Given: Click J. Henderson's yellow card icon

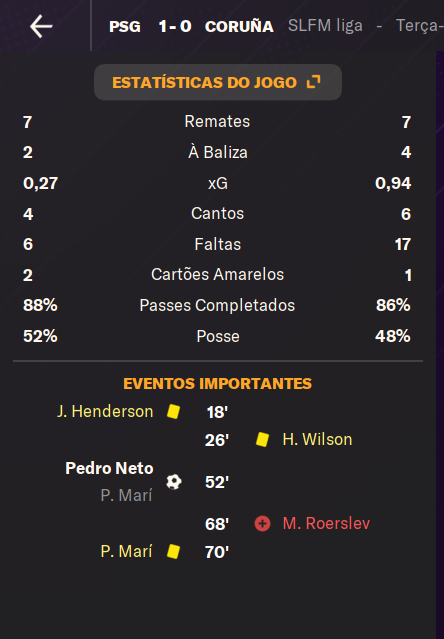Looking at the screenshot, I should (174, 411).
